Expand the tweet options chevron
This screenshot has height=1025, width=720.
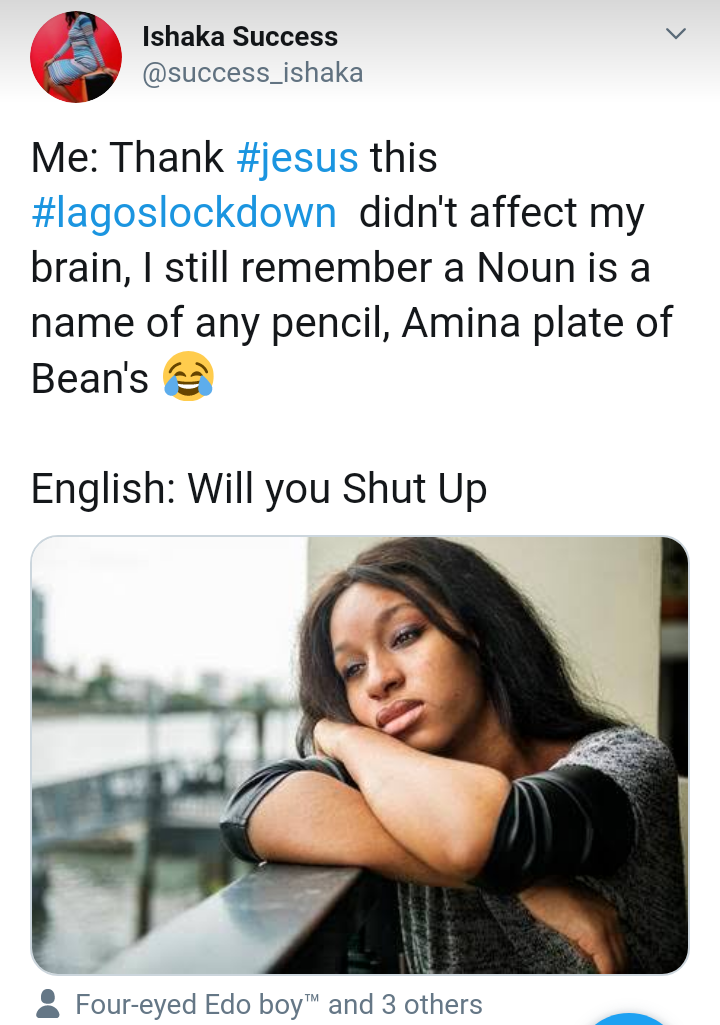tap(676, 35)
